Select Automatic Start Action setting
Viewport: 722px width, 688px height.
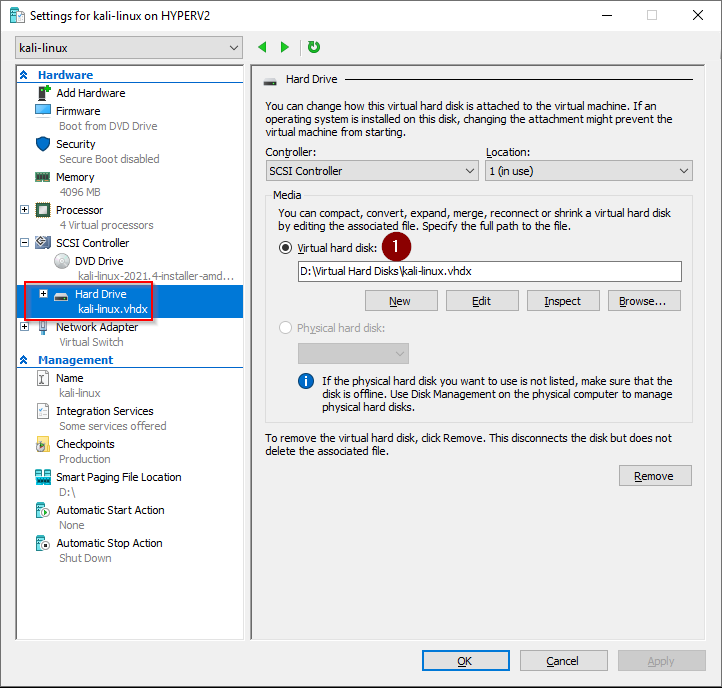tap(110, 510)
